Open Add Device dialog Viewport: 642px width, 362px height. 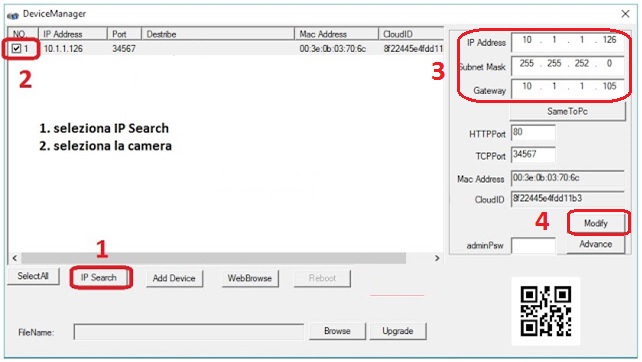pyautogui.click(x=174, y=278)
